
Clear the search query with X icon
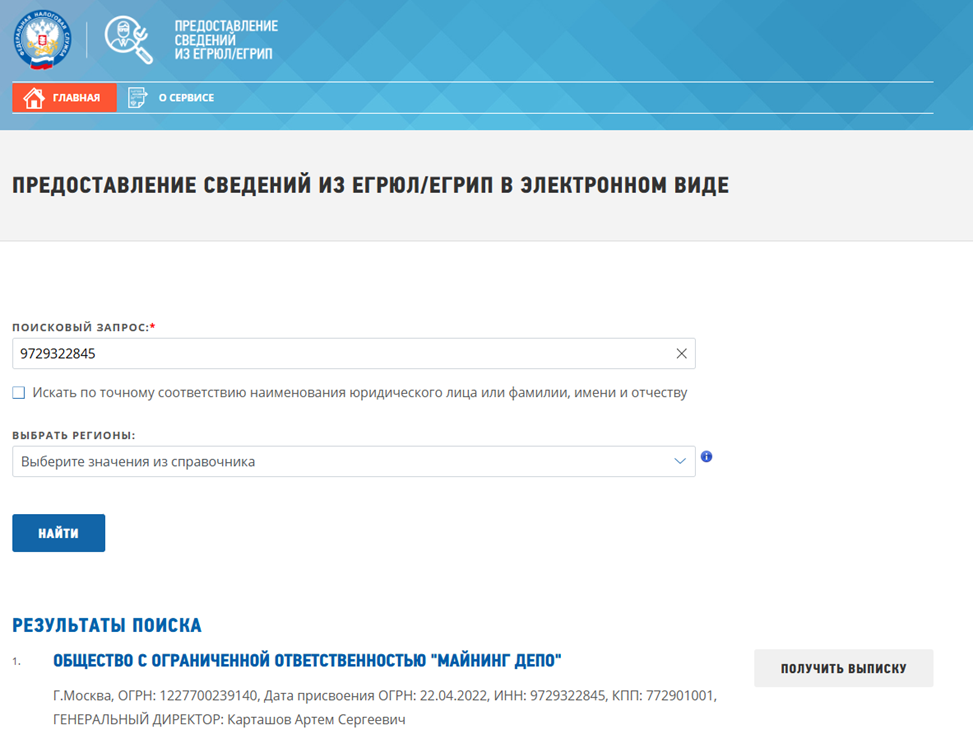[x=681, y=354]
